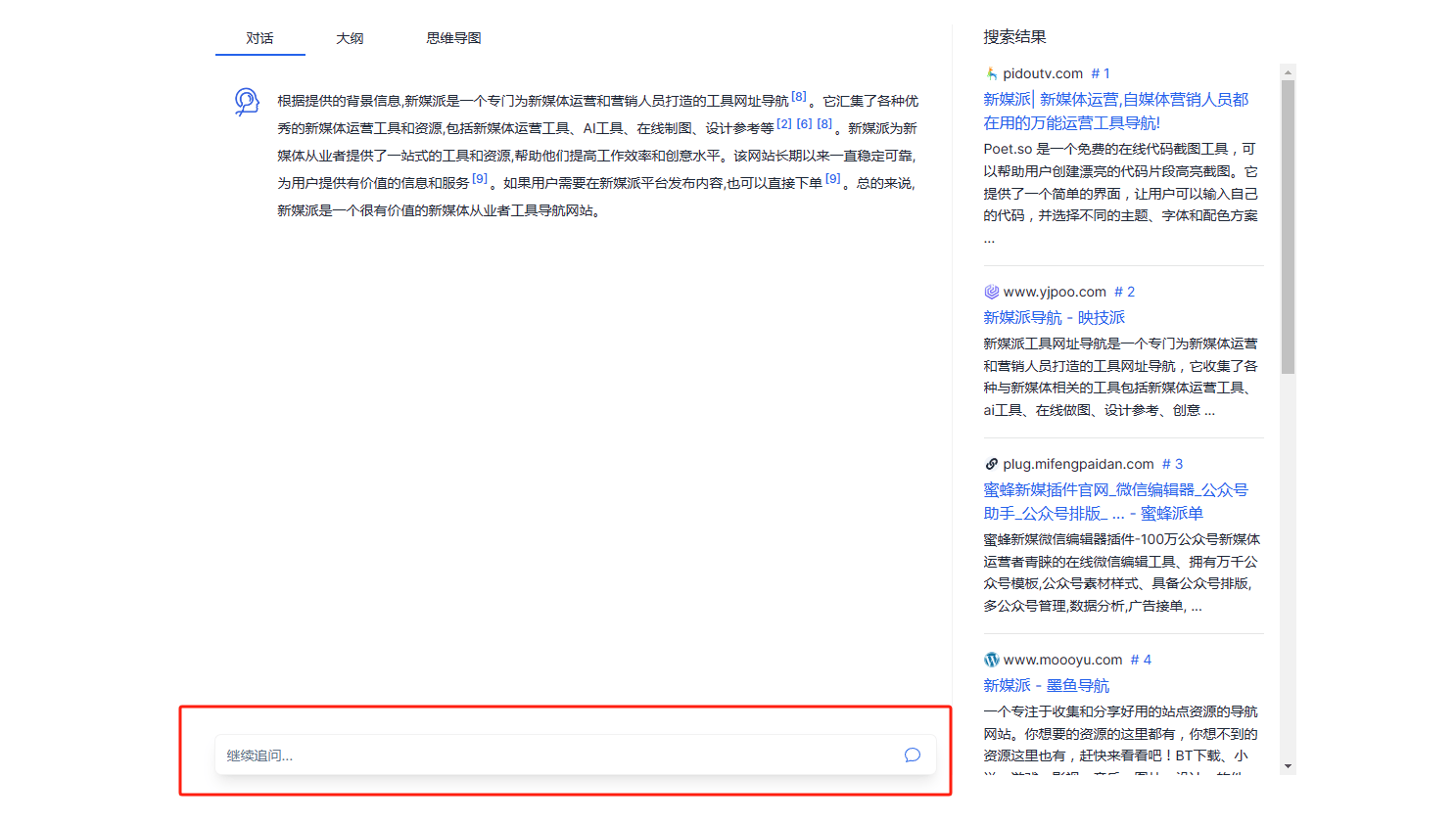1456x824 pixels.
Task: Click the AI assistant head avatar icon
Action: (x=247, y=101)
